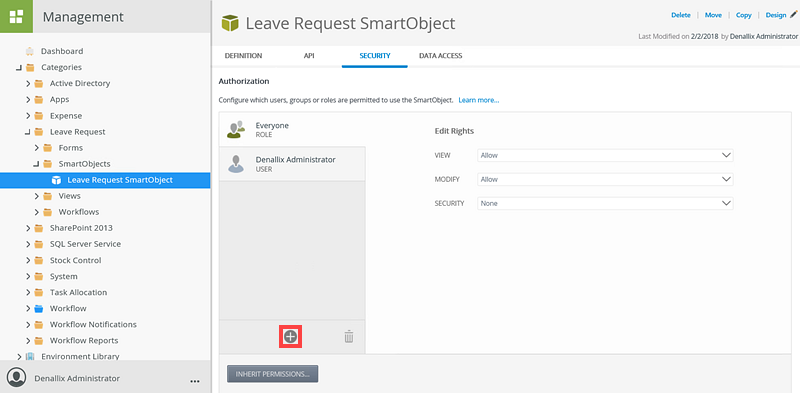The width and height of the screenshot is (800, 393).
Task: Open the SECURITY rights dropdown
Action: [x=605, y=203]
